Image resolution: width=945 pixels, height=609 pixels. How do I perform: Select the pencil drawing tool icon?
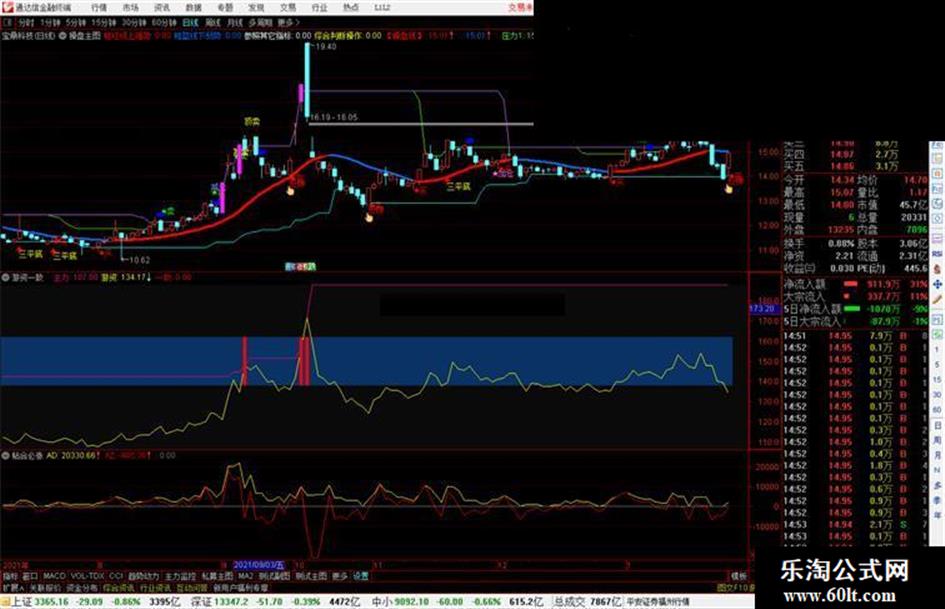coord(937,300)
